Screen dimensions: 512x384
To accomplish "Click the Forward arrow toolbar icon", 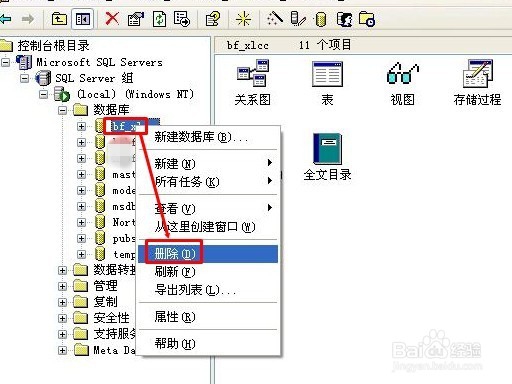I will [28, 19].
